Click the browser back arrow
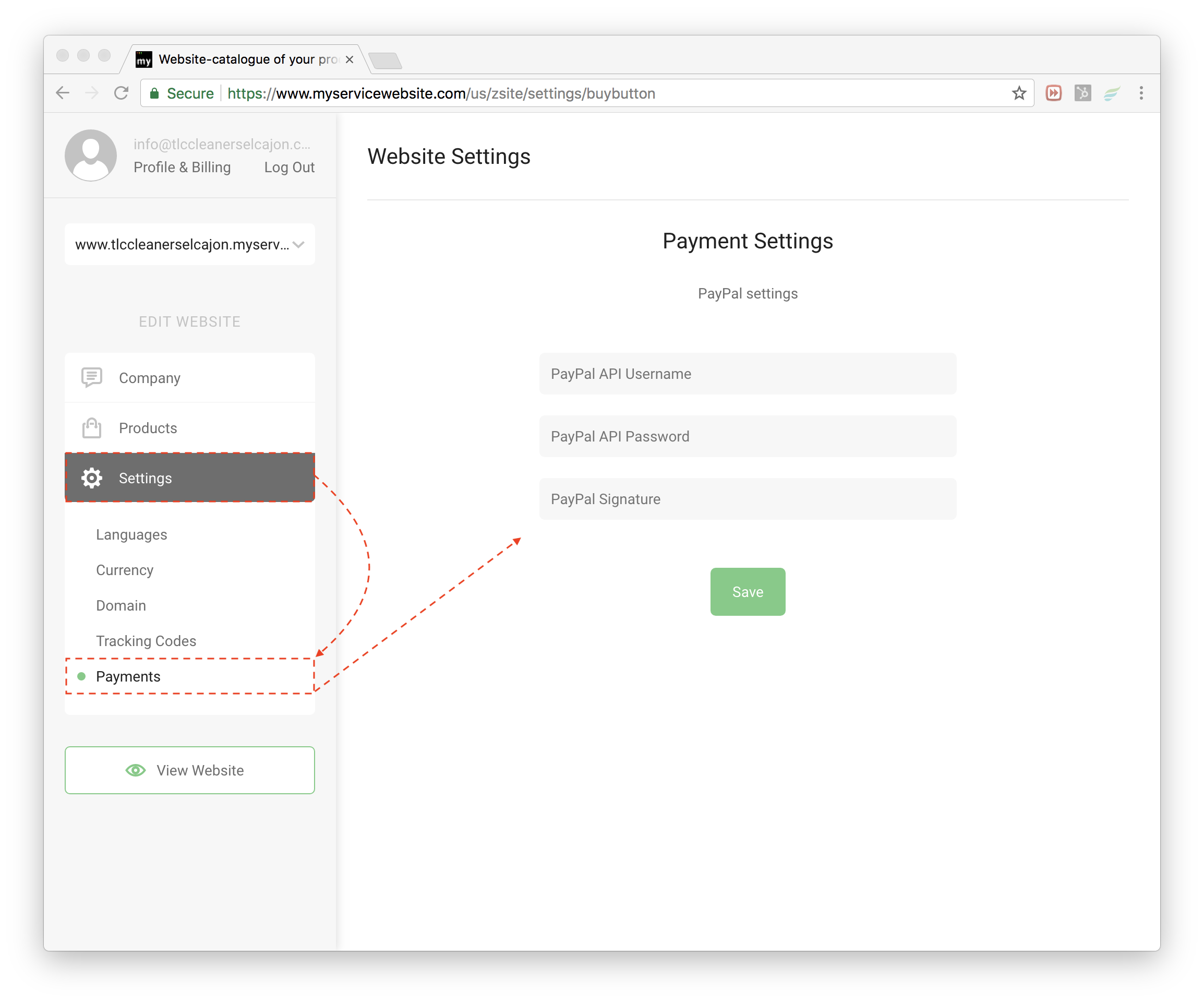This screenshot has width=1204, height=1003. (x=63, y=93)
